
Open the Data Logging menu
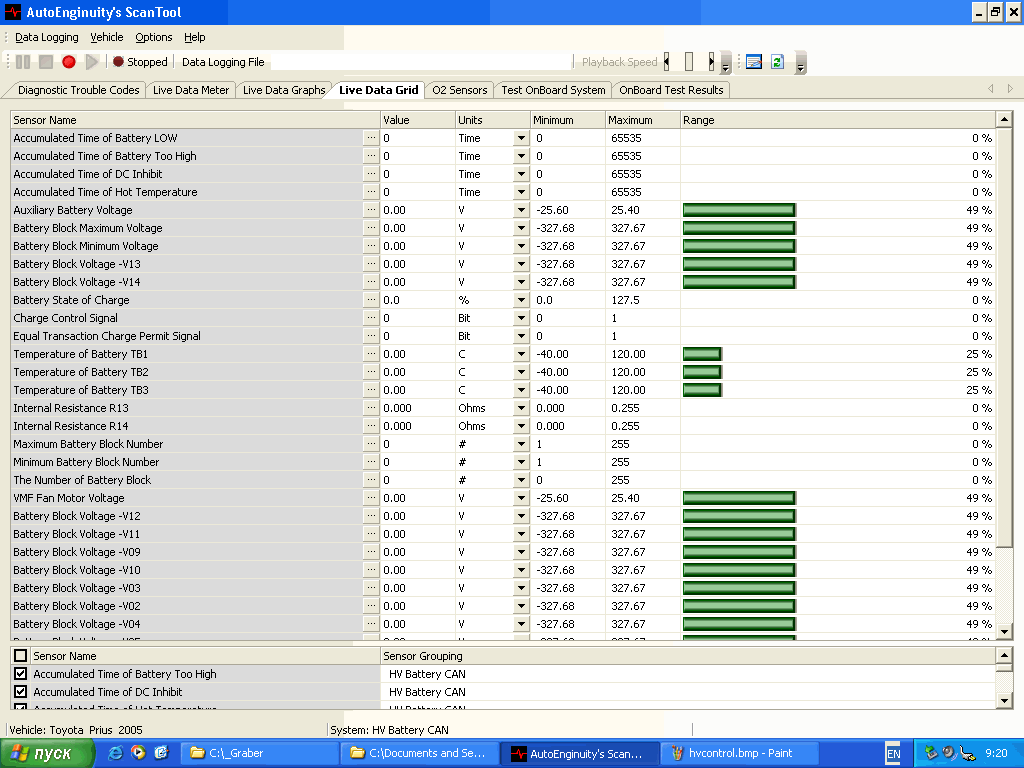(46, 37)
